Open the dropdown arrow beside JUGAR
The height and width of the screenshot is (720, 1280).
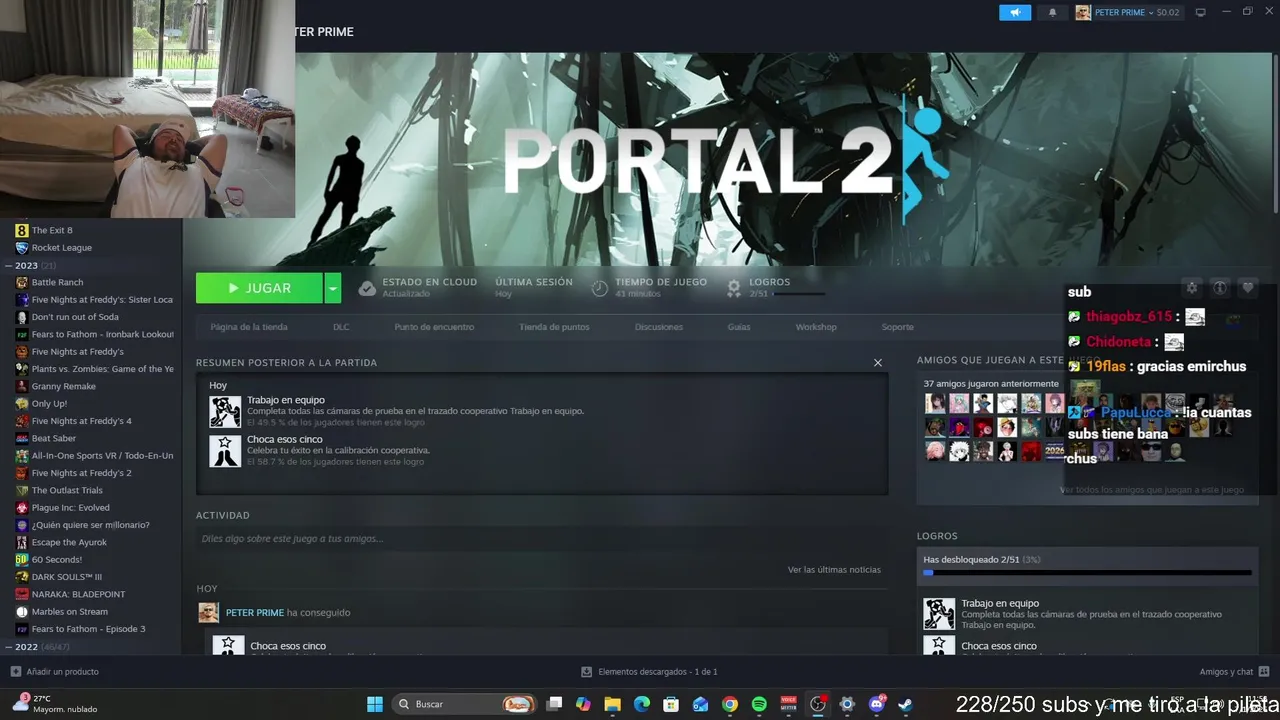click(333, 288)
